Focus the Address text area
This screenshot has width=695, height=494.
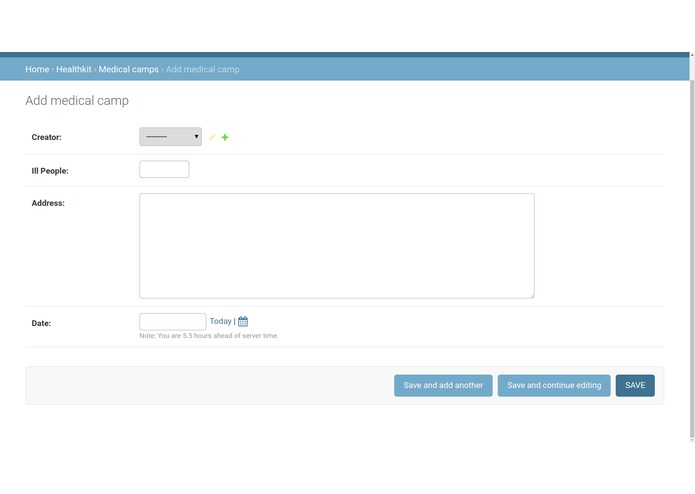pos(337,246)
